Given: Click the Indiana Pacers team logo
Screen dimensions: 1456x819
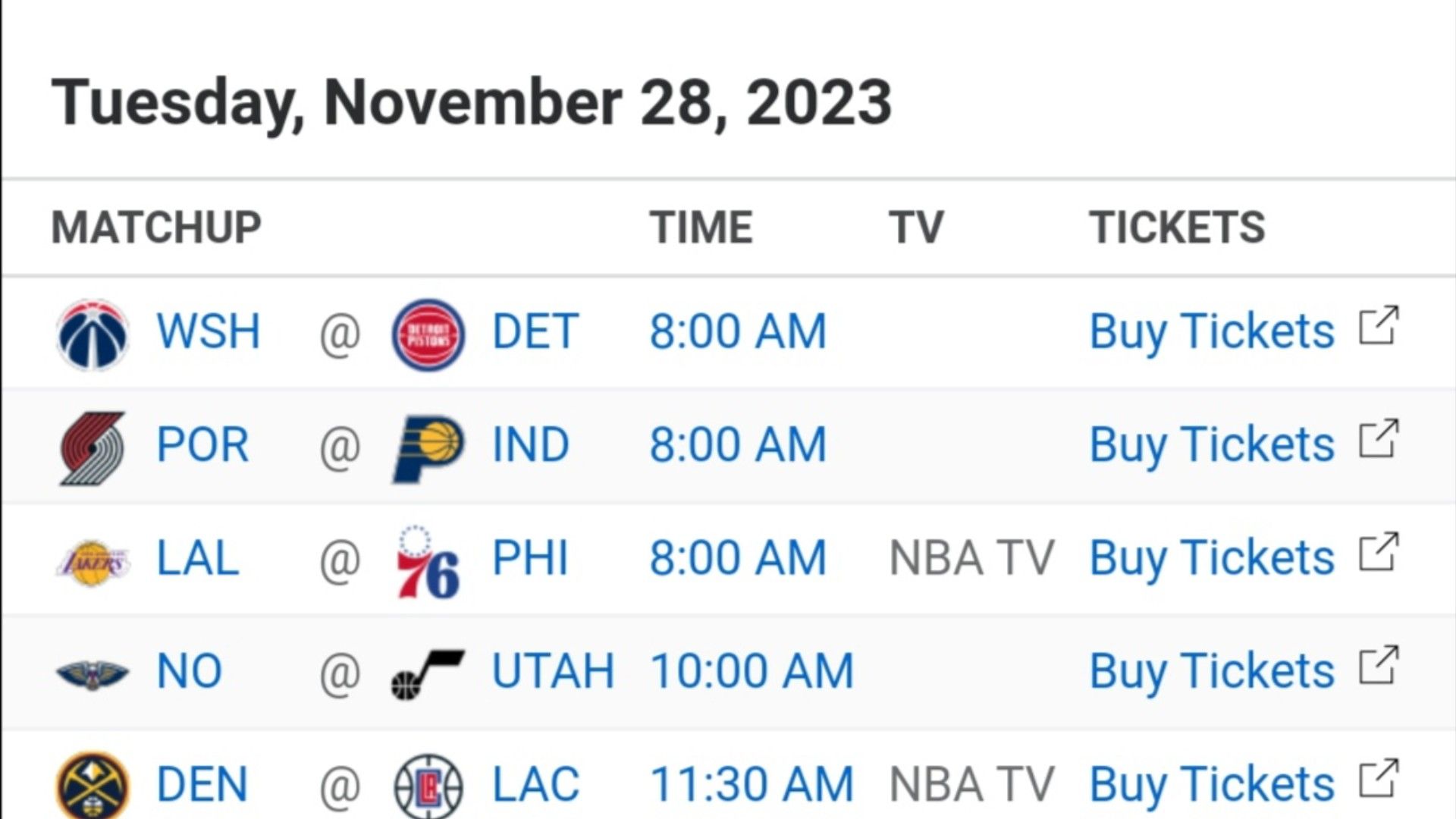Looking at the screenshot, I should click(428, 447).
